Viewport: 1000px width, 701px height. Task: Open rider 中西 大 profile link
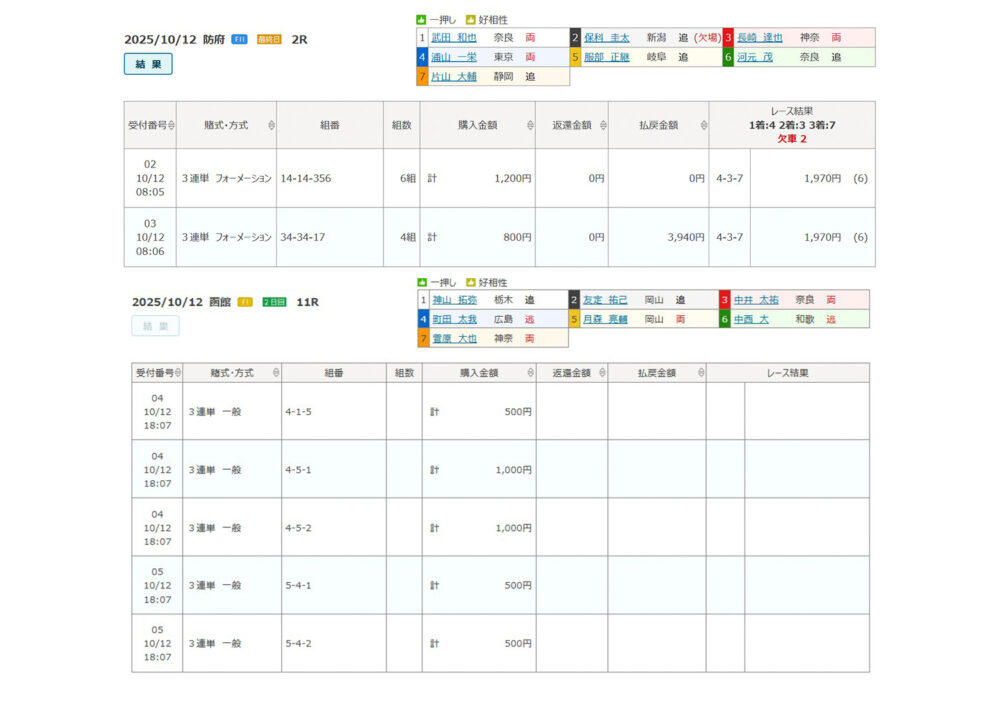point(753,319)
